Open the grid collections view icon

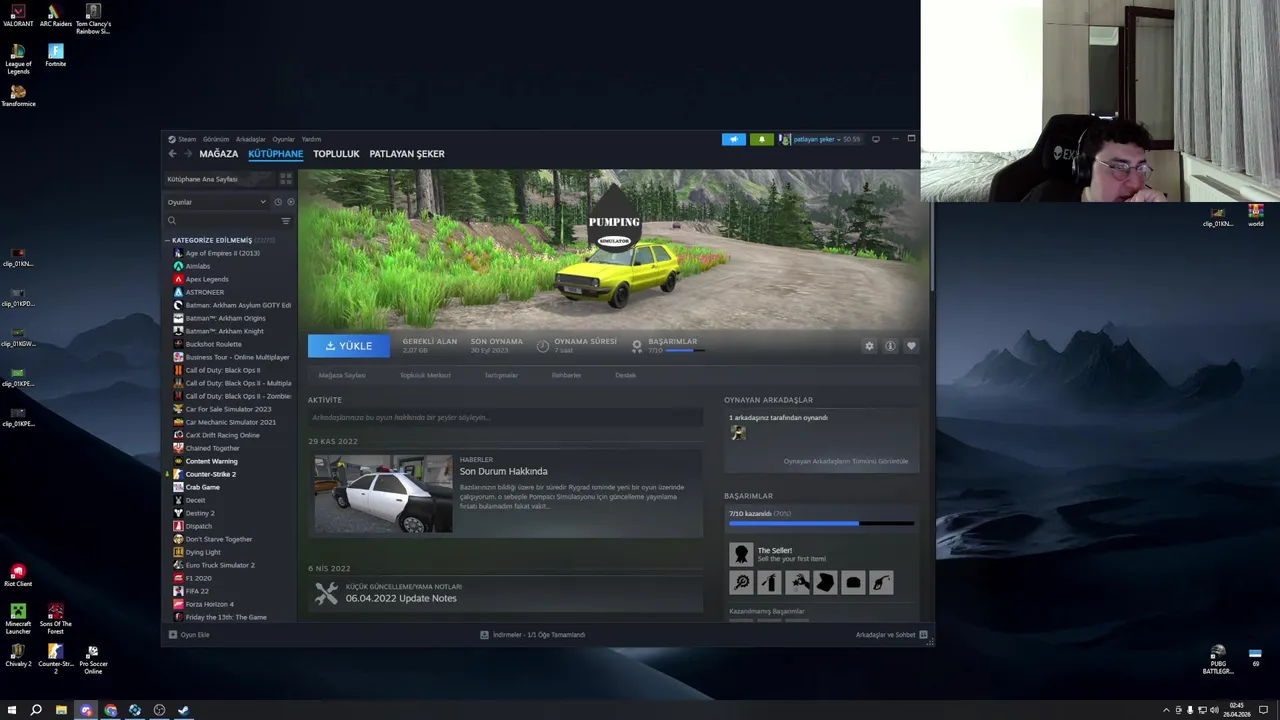[x=286, y=179]
